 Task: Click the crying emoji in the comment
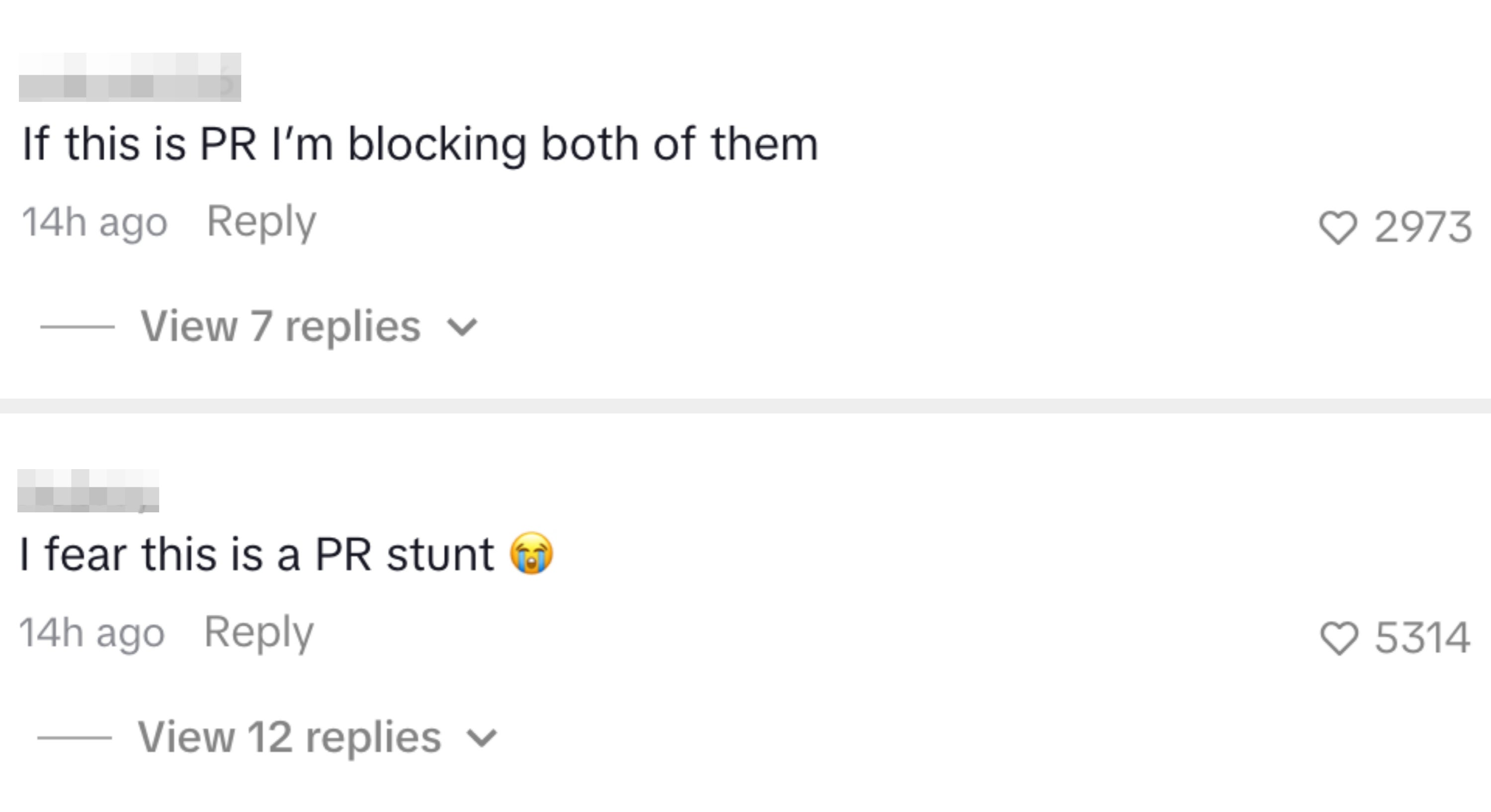pyautogui.click(x=531, y=553)
